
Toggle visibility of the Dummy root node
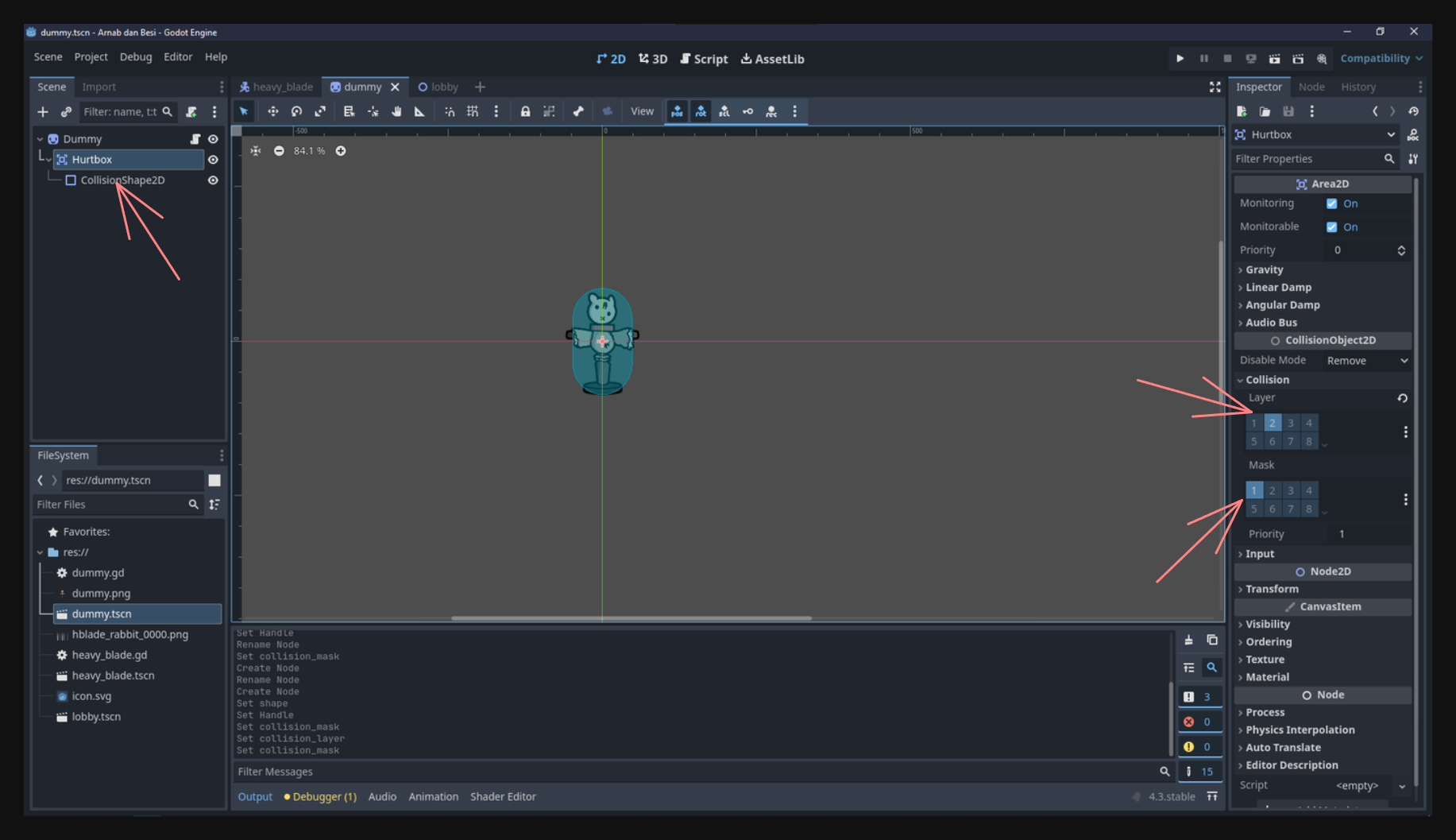(x=213, y=139)
